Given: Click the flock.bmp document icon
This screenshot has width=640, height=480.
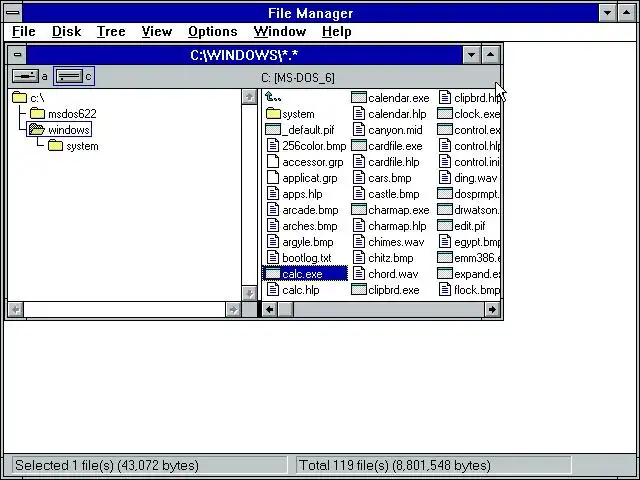Looking at the screenshot, I should point(445,290).
